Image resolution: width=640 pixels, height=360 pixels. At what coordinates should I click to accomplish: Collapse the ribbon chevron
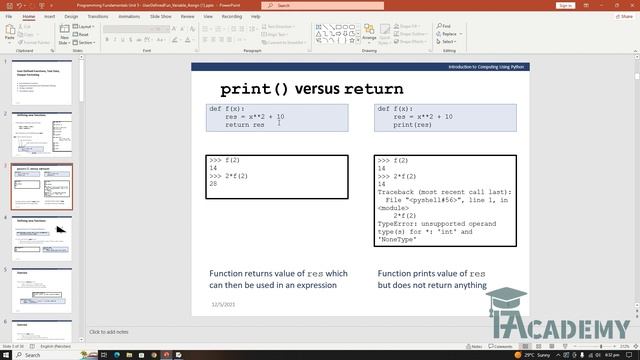click(x=635, y=51)
